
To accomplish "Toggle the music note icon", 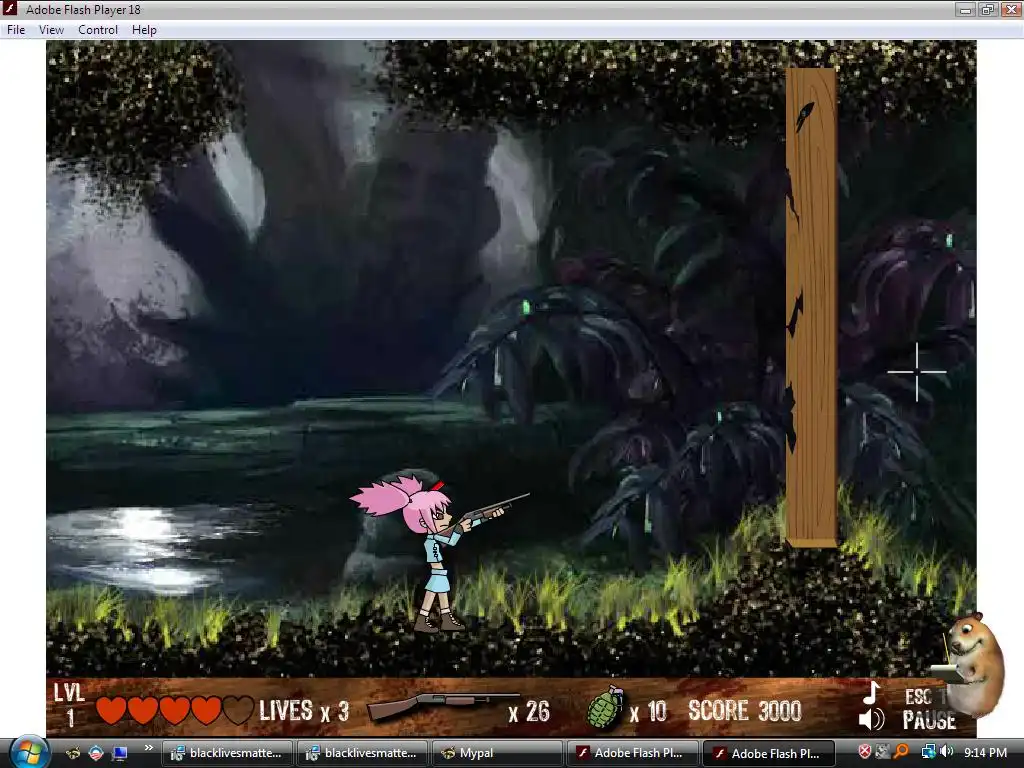I will [x=872, y=693].
